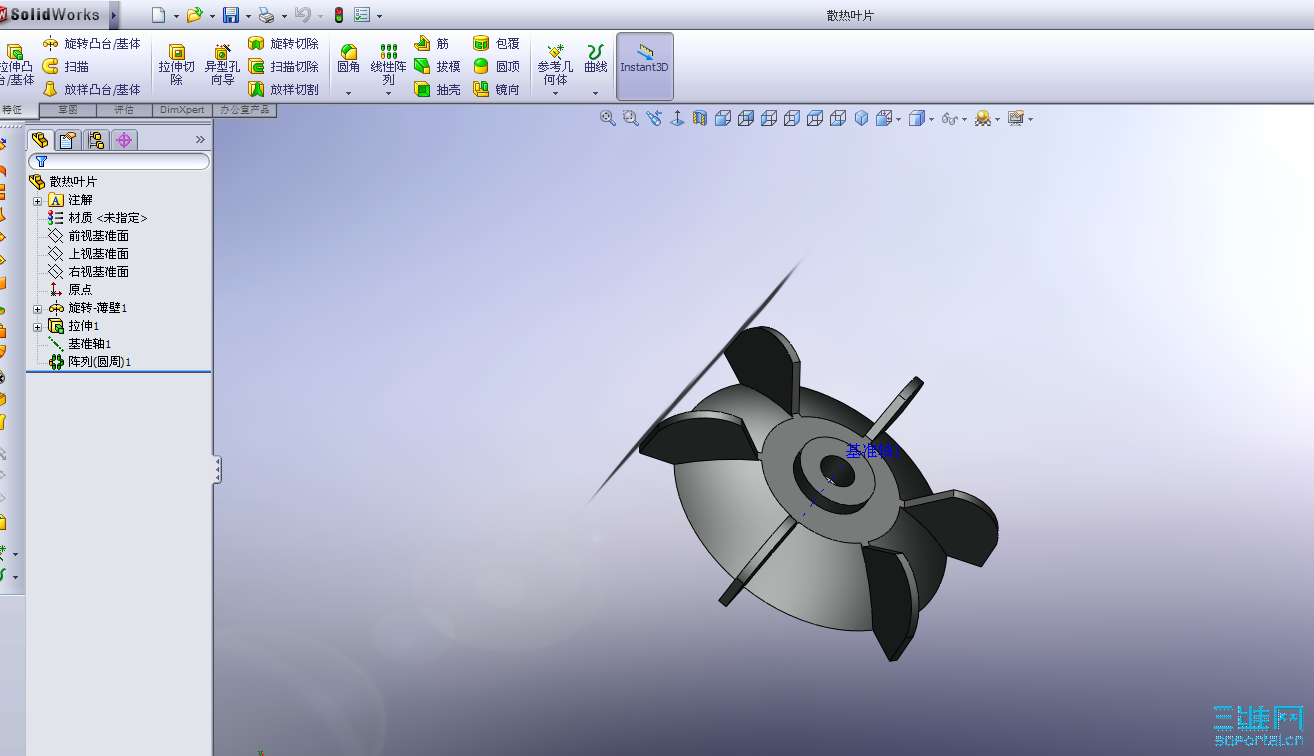Click Zoom to Fit in view toolbar

click(x=607, y=118)
